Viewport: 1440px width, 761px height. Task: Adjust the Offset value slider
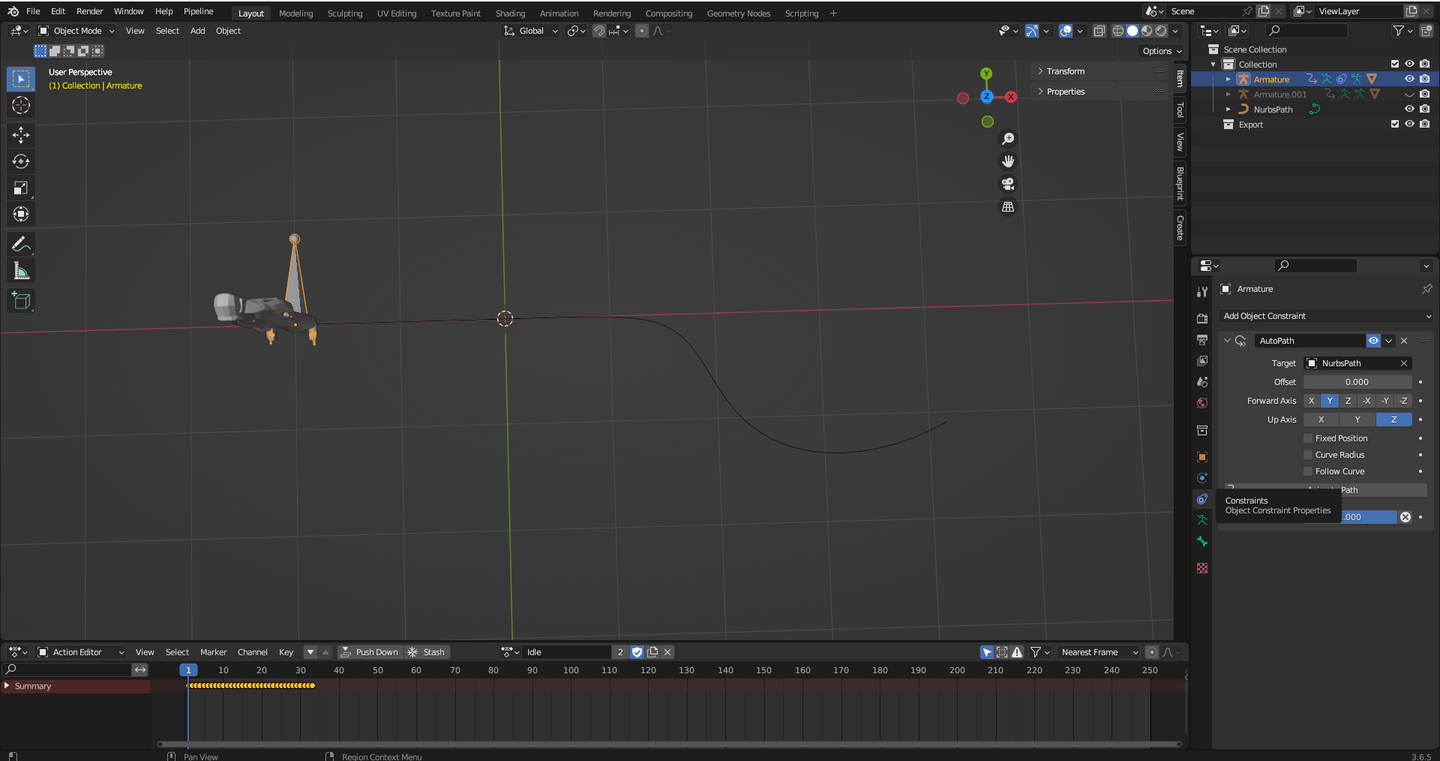pos(1357,382)
